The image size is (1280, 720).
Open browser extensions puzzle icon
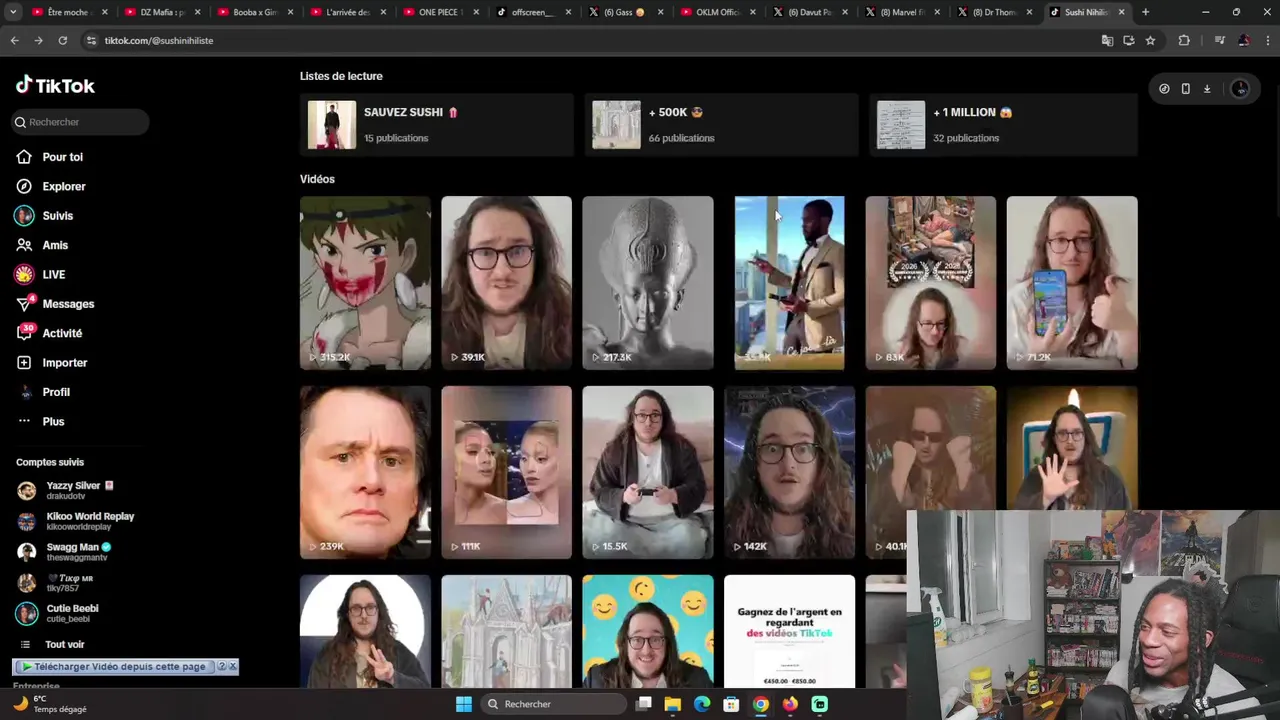(1184, 40)
